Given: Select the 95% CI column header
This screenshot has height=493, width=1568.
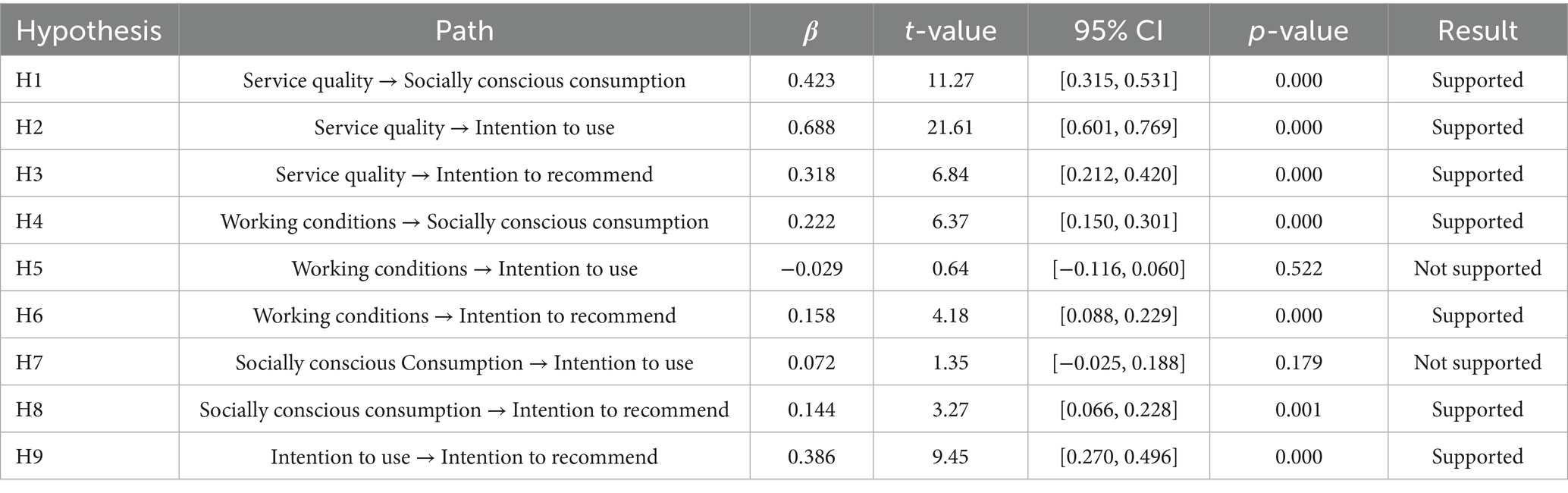Looking at the screenshot, I should tap(1118, 30).
